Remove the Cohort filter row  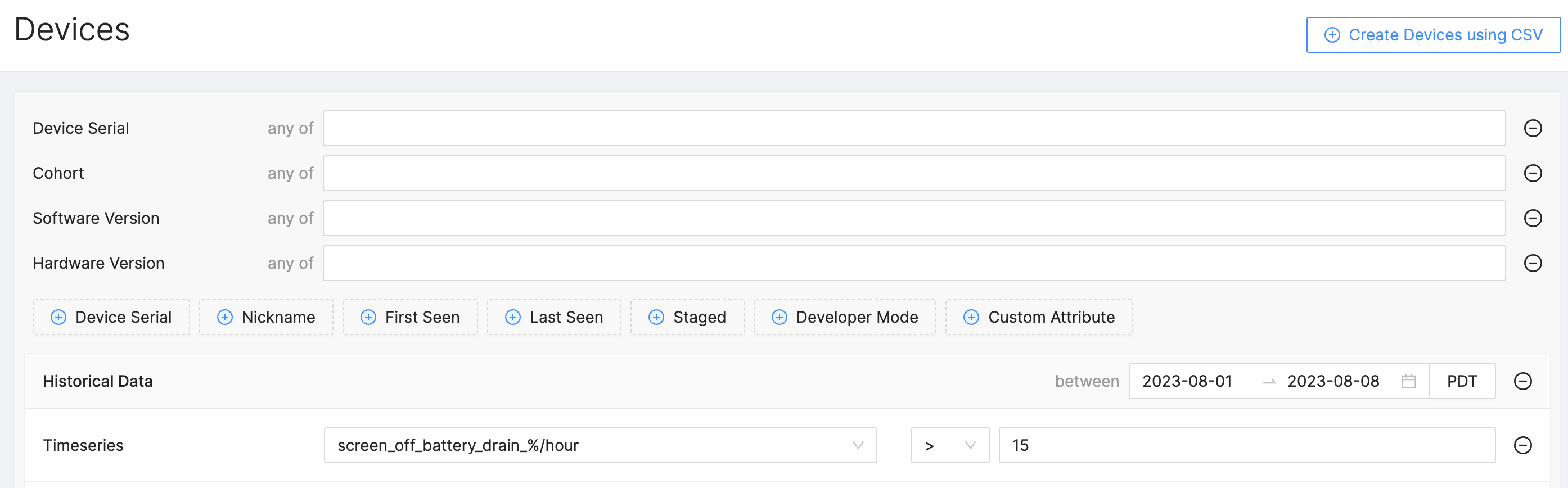click(x=1532, y=173)
